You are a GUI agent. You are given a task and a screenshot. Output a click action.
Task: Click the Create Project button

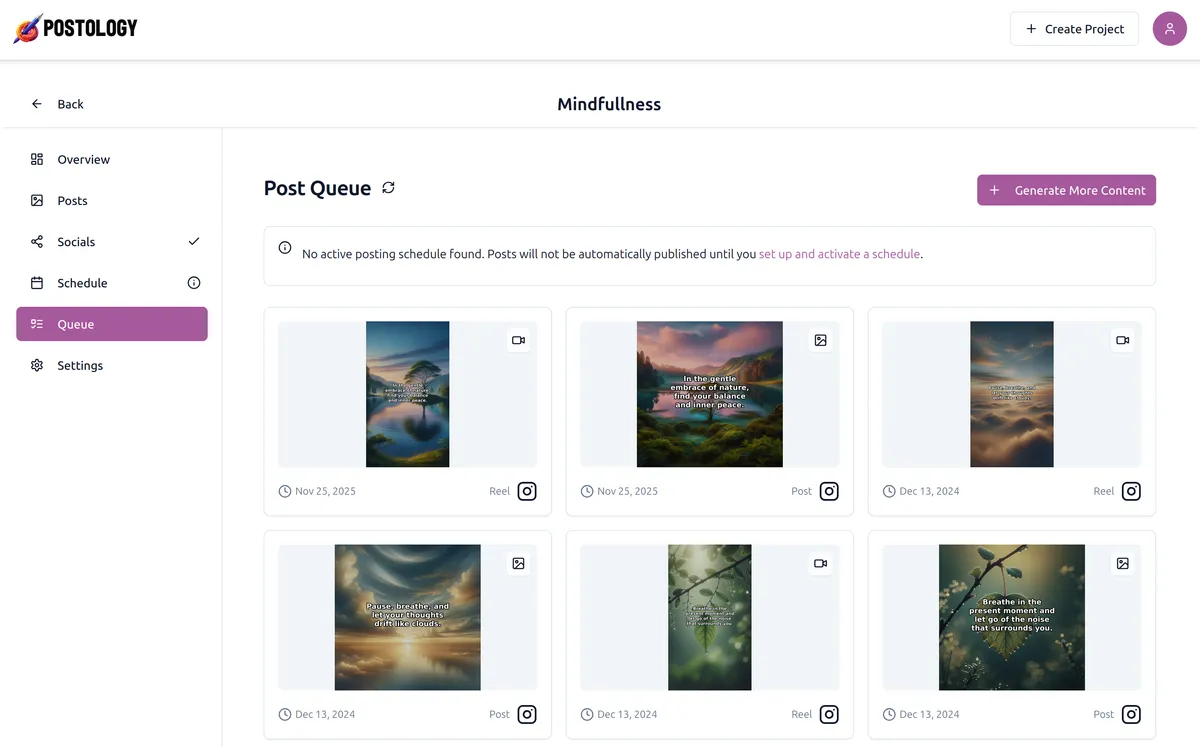click(x=1074, y=29)
